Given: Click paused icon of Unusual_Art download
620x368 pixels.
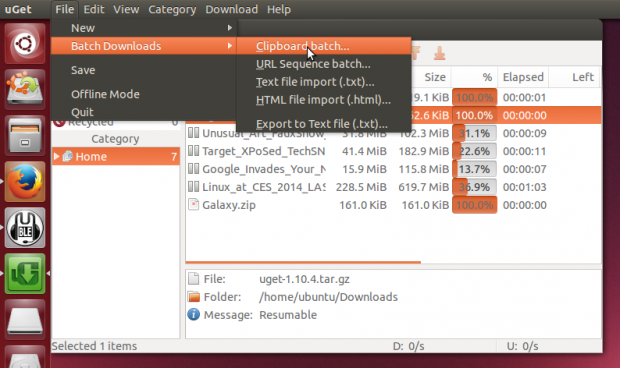Looking at the screenshot, I should tap(193, 132).
